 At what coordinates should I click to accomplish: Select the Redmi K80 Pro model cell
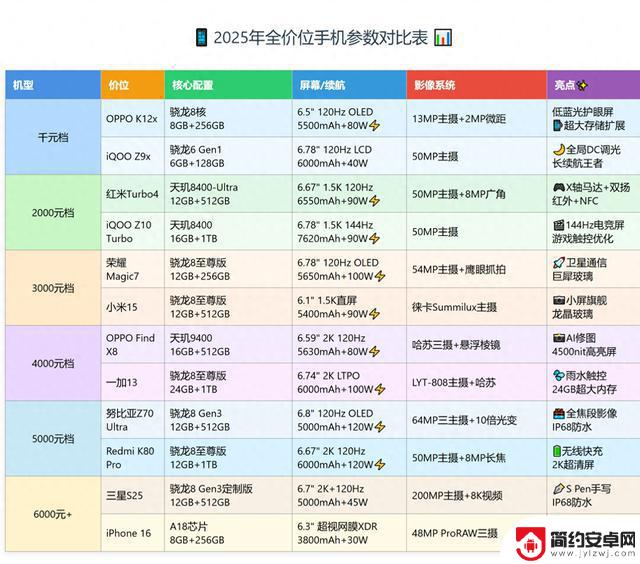[x=133, y=457]
